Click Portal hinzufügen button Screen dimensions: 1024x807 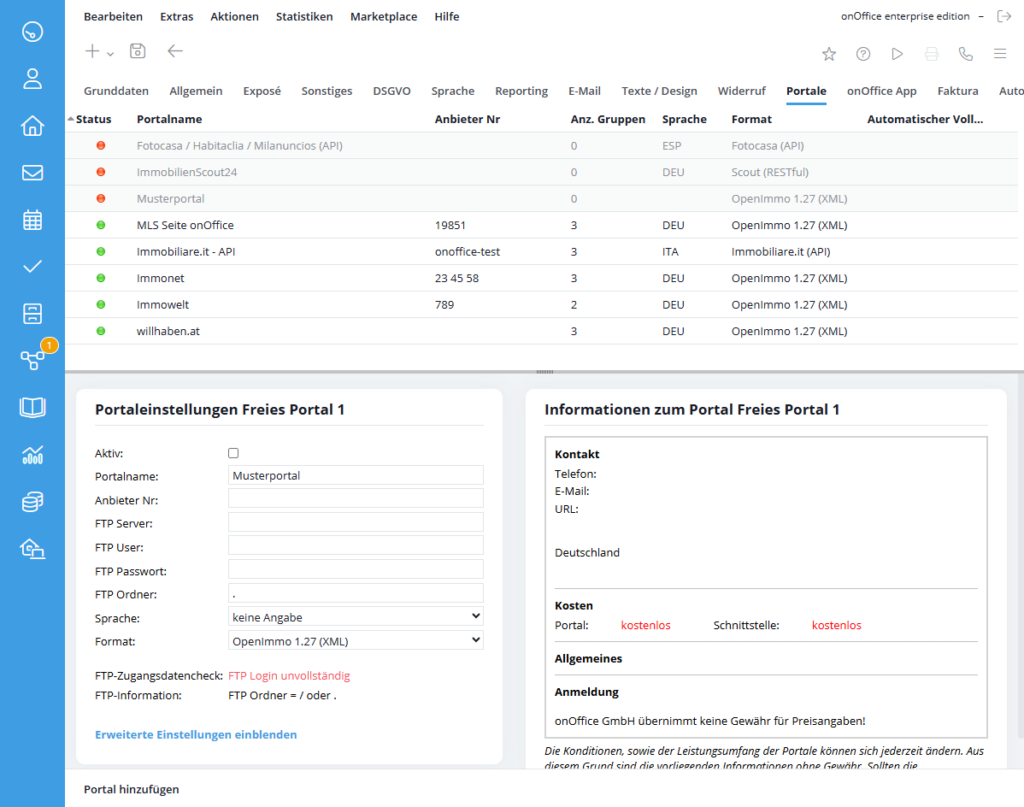tap(131, 789)
